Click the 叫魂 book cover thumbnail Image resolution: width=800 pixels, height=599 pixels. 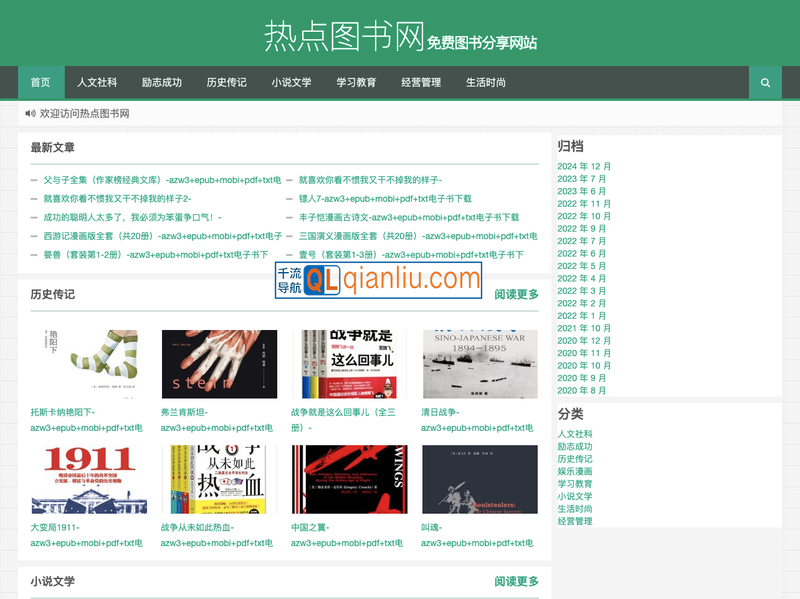point(480,480)
